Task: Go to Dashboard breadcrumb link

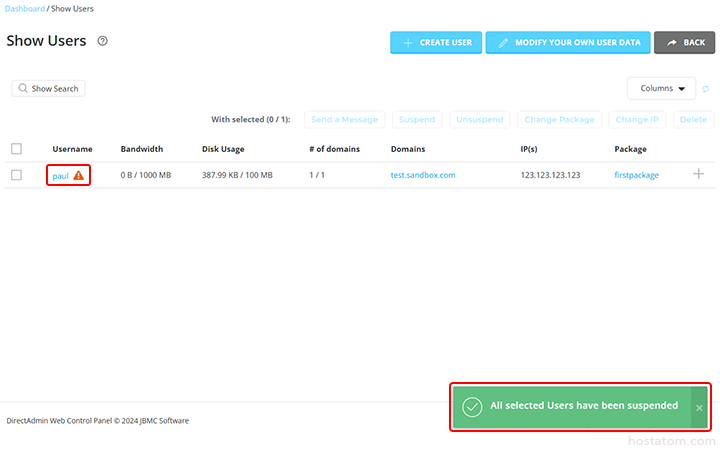Action: click(25, 8)
